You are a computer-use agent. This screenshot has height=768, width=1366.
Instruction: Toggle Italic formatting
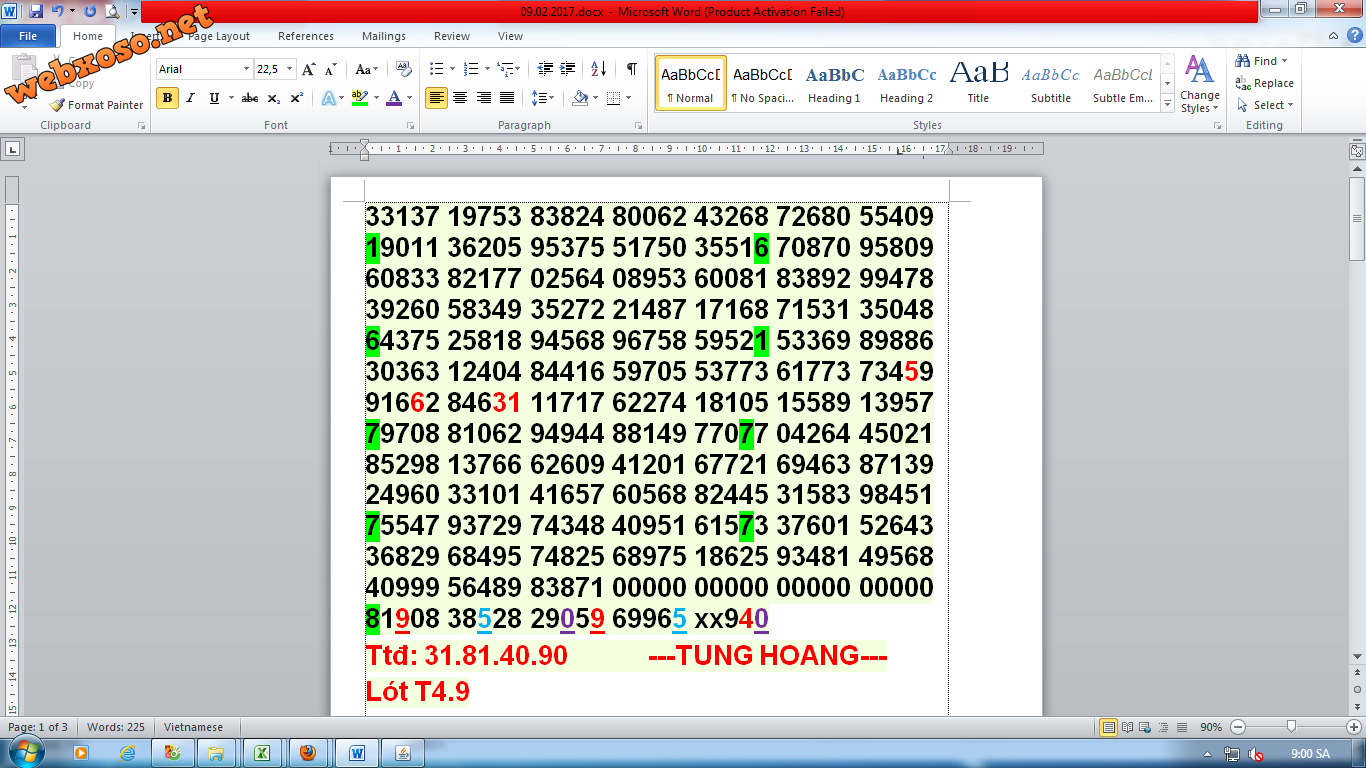click(x=190, y=98)
